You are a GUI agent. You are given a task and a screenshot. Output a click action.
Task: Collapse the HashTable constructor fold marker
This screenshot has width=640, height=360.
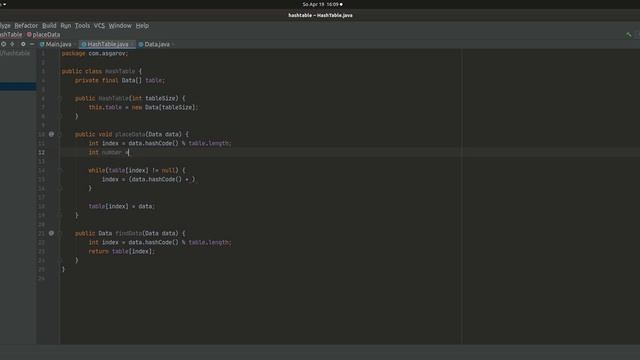coord(60,98)
